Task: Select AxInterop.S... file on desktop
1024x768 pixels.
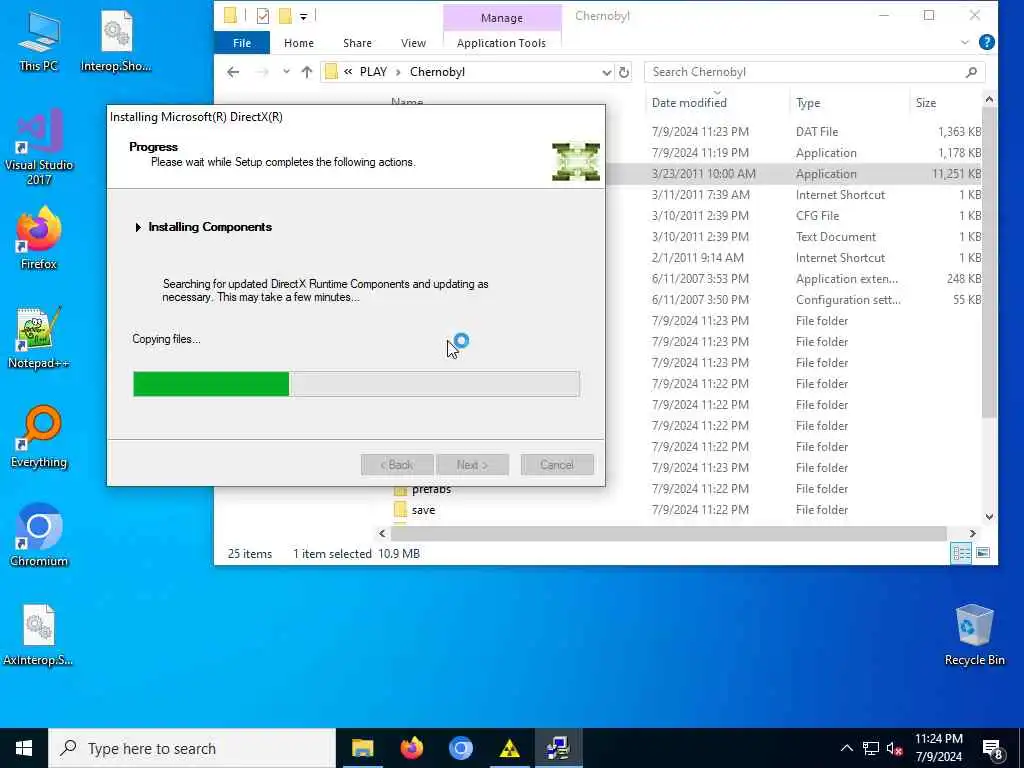Action: pos(39,635)
